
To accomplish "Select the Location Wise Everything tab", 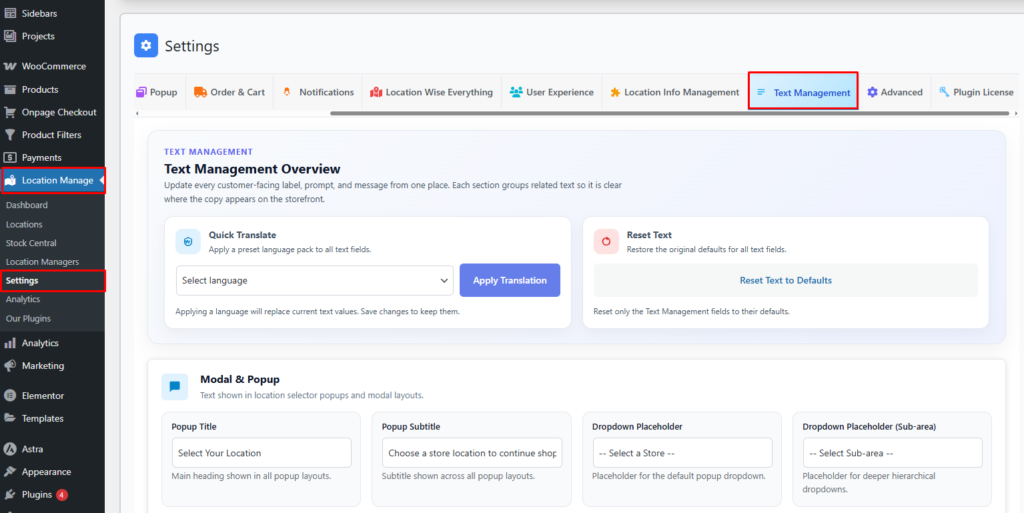I will pos(431,92).
